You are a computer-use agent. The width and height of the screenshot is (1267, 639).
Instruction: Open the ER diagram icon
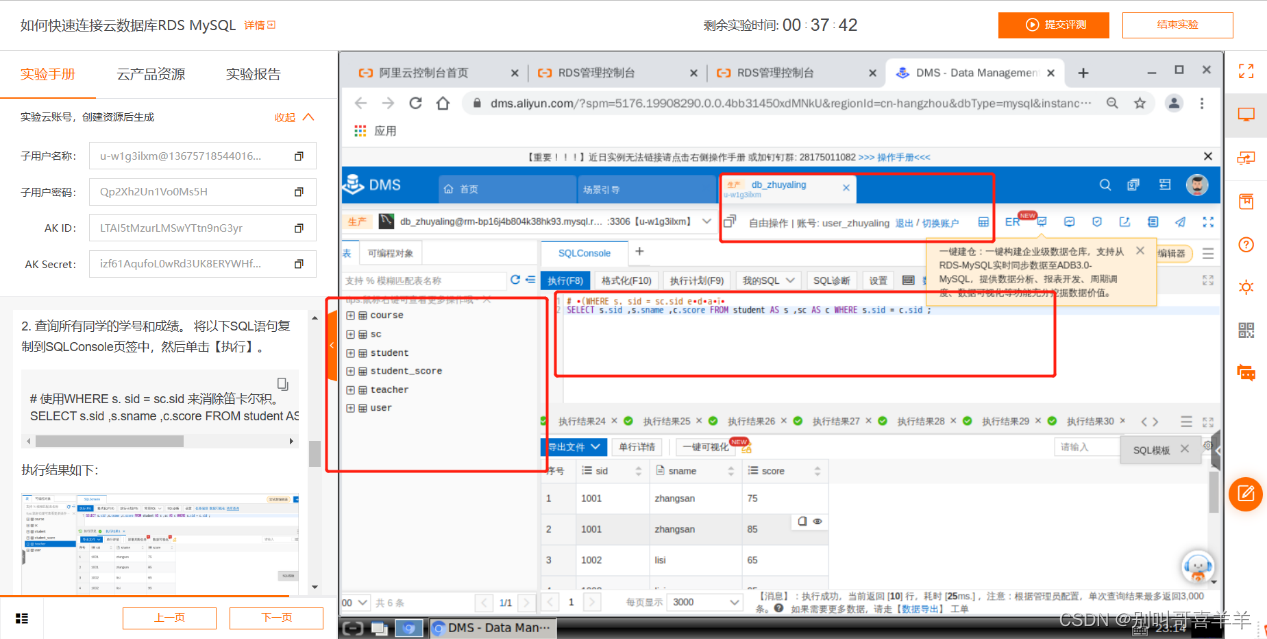click(x=1012, y=222)
